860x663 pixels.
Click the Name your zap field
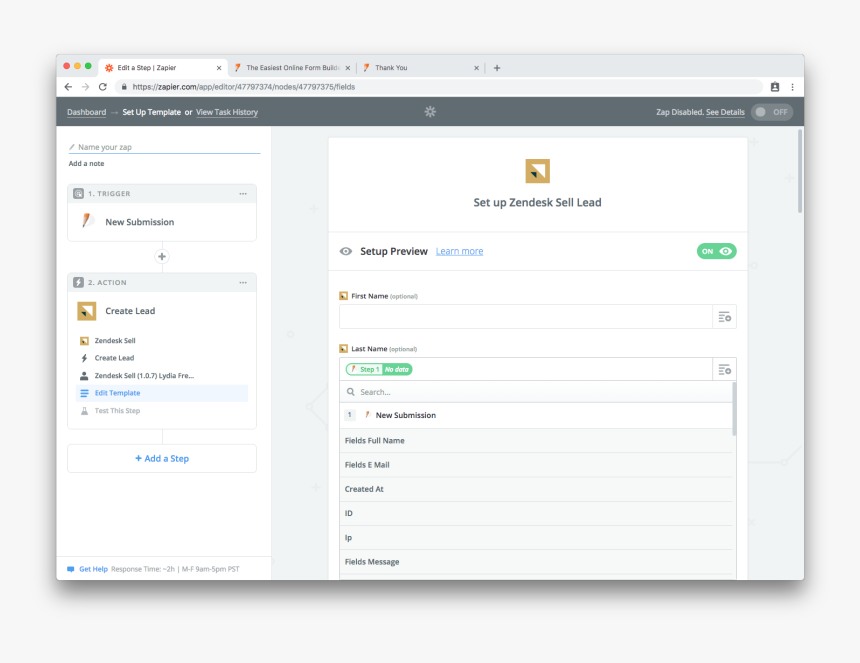[164, 147]
